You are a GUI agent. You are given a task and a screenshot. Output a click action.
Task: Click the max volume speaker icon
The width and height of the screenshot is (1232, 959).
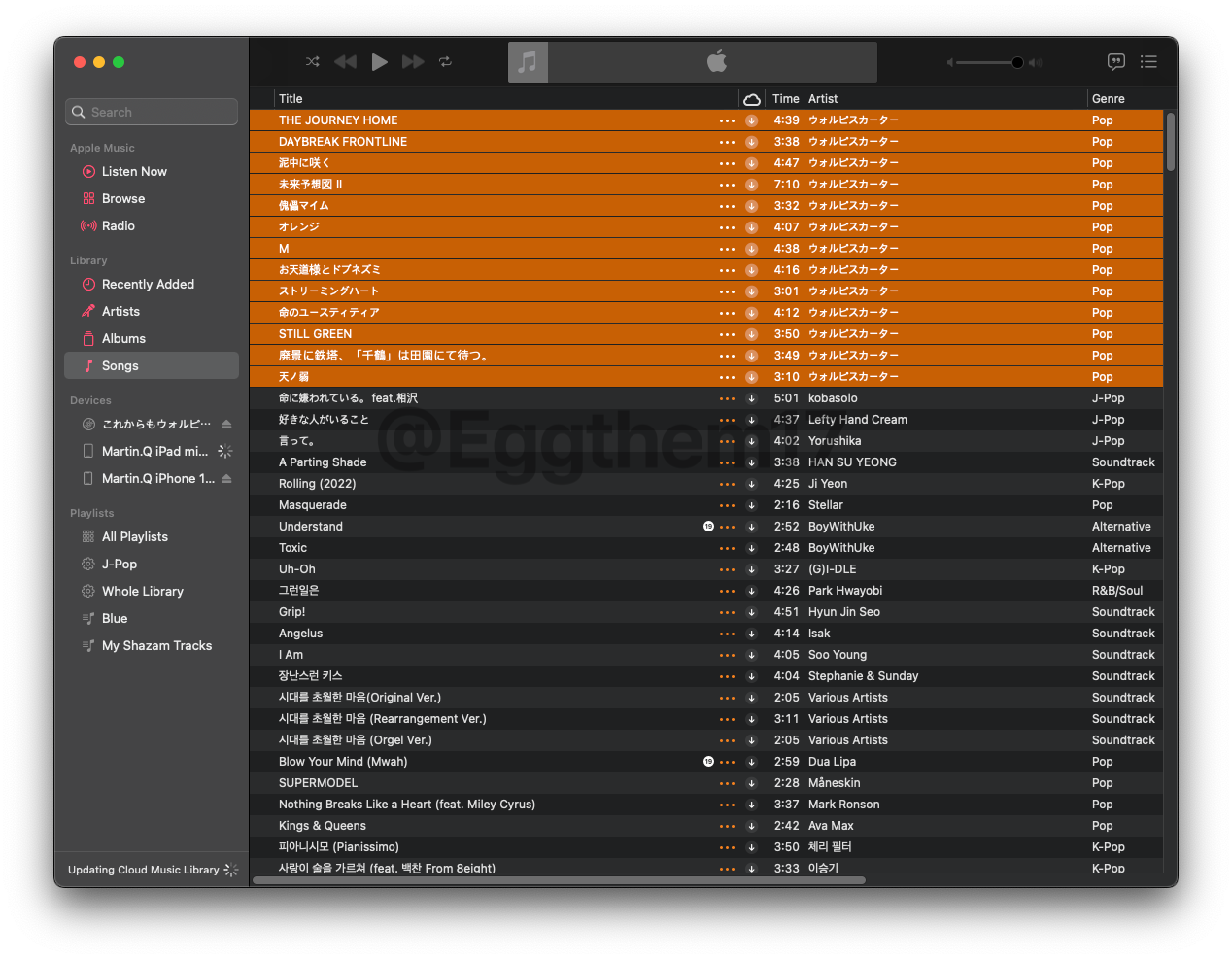pyautogui.click(x=1035, y=62)
